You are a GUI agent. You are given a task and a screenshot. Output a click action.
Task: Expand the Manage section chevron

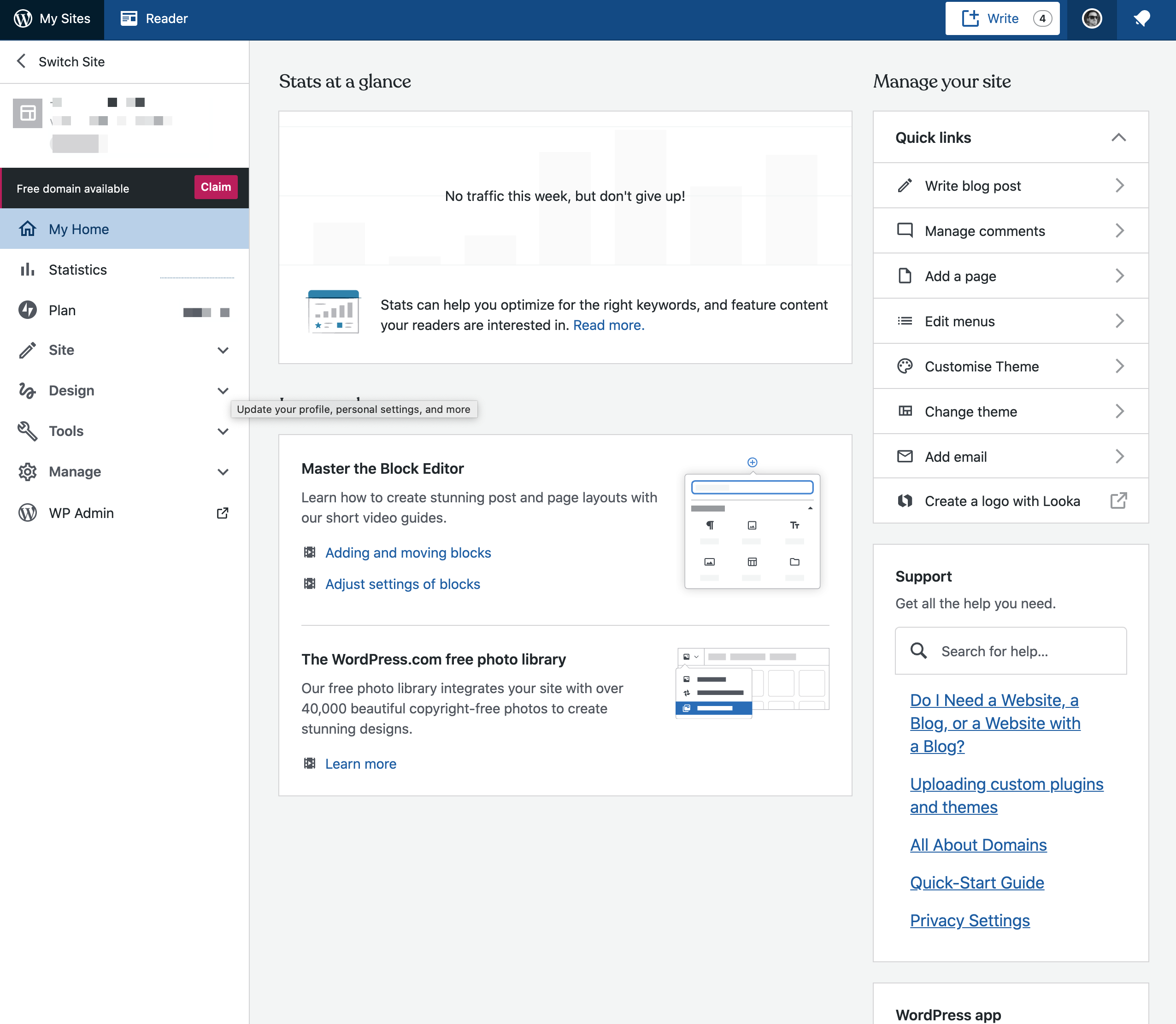223,471
